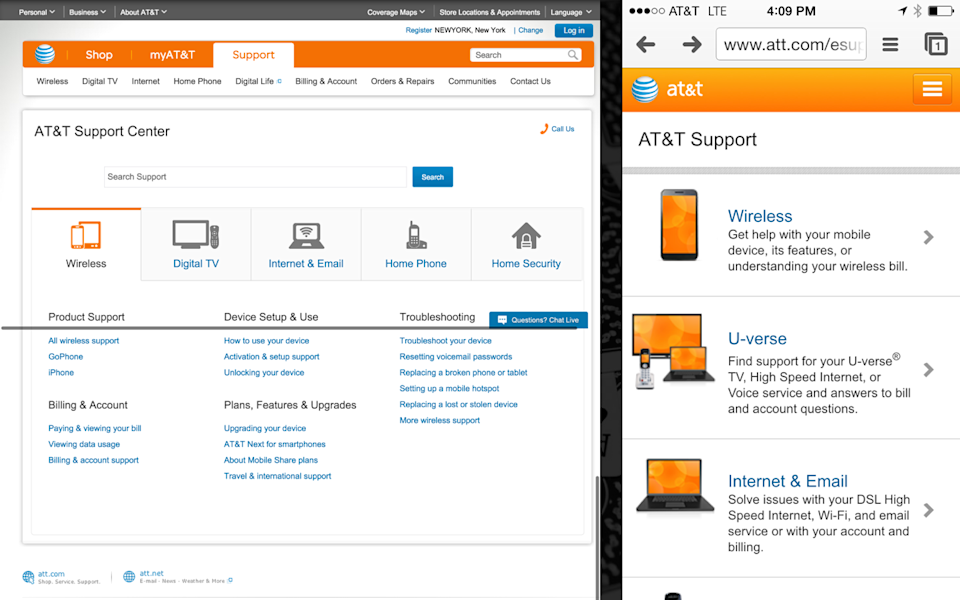Tap the mobile browser menu lines icon
This screenshot has width=960, height=600.
(x=890, y=44)
